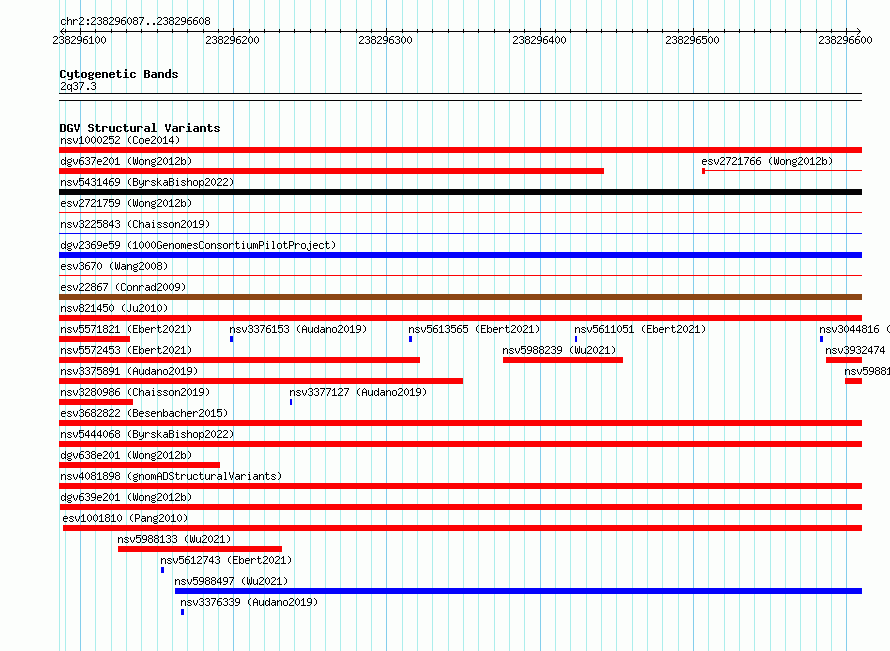
Task: Open nsv4081898 (gnomADStructuralVariants) label
Action: click(171, 476)
